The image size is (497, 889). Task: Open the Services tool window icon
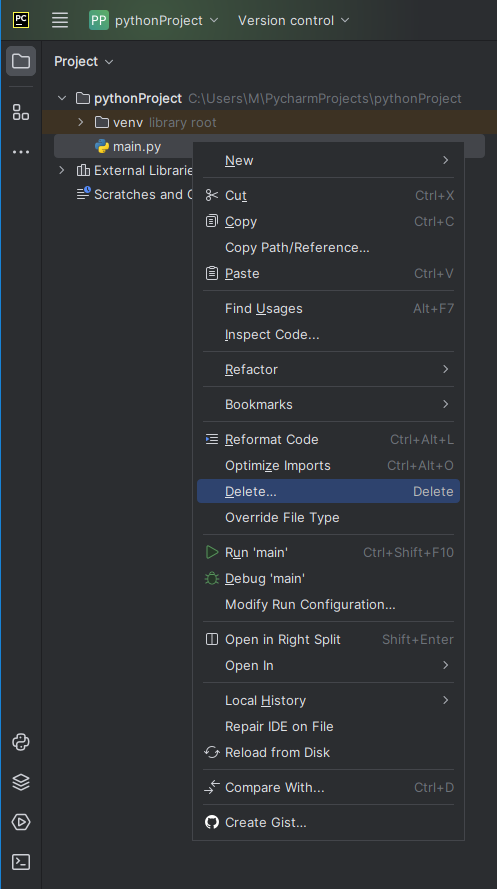(x=21, y=822)
